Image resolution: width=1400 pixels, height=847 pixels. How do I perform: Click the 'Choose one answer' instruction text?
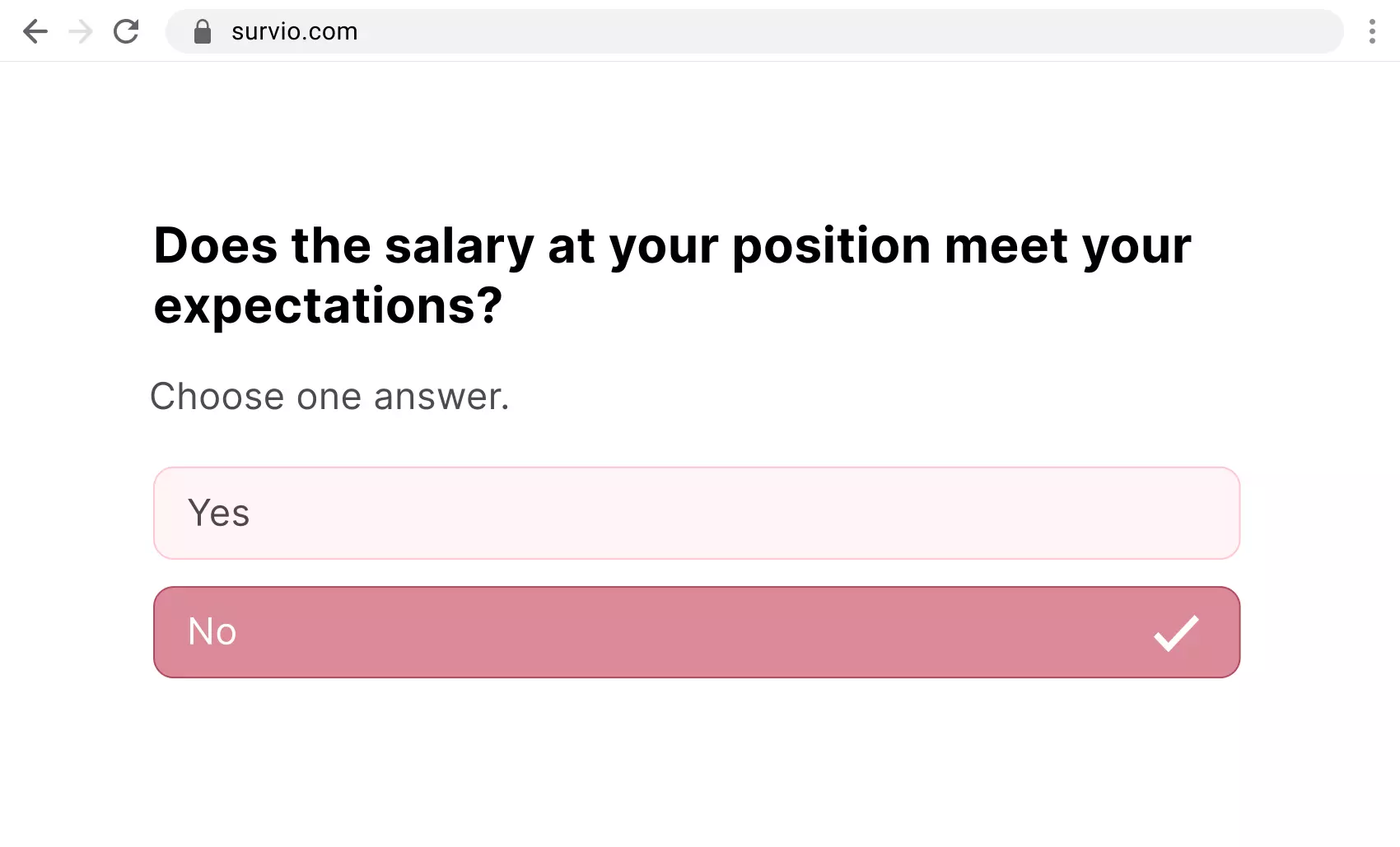coord(329,396)
